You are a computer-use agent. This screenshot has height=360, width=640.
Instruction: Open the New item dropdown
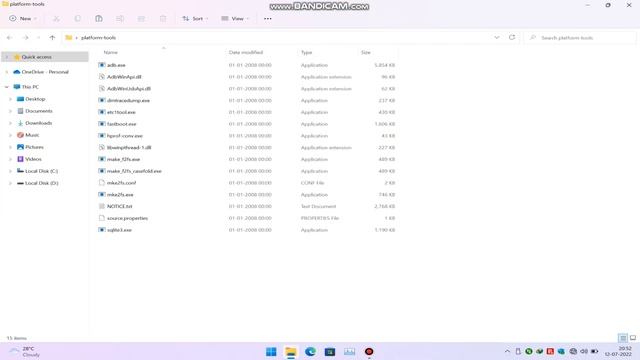[x=23, y=19]
